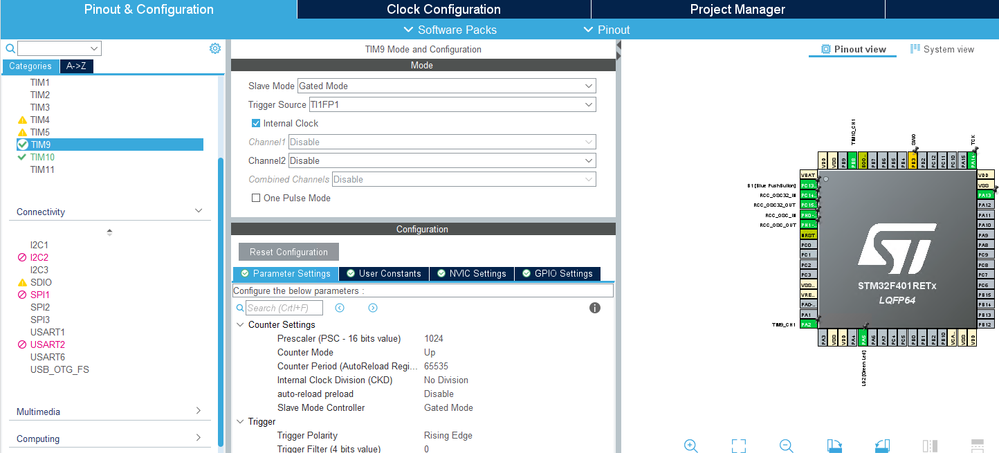Click the NRST pin
The width and height of the screenshot is (999, 453).
[808, 235]
